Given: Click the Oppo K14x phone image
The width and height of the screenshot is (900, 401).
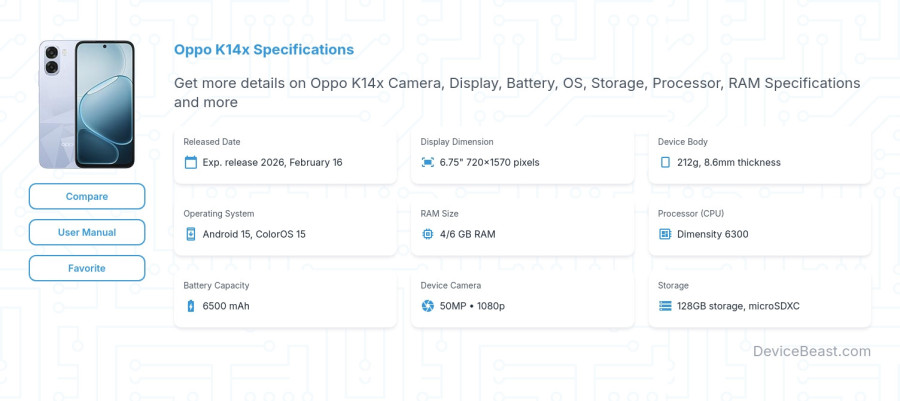Looking at the screenshot, I should coord(87,104).
